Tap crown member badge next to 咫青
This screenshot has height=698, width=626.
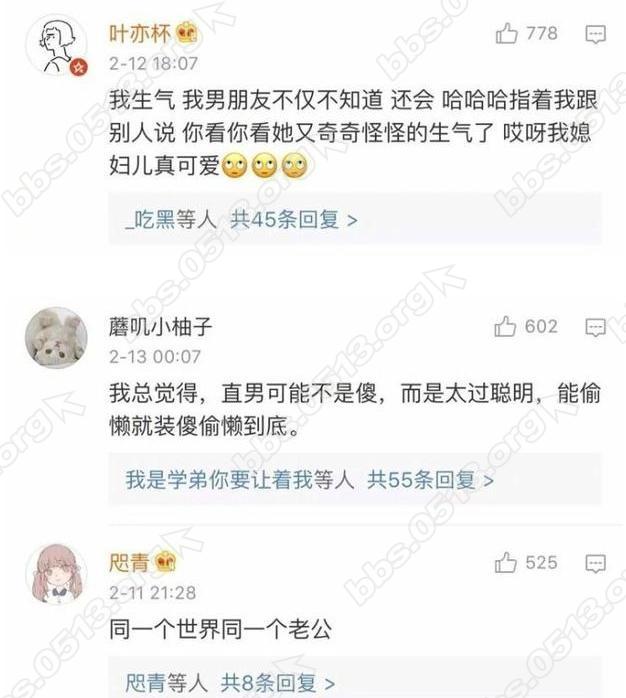click(165, 562)
